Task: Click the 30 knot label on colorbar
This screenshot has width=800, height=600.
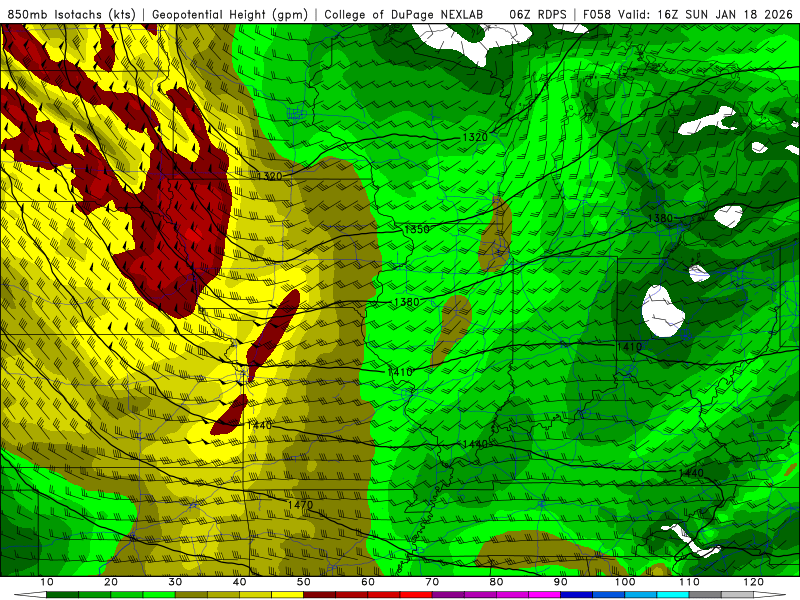Action: point(175,582)
